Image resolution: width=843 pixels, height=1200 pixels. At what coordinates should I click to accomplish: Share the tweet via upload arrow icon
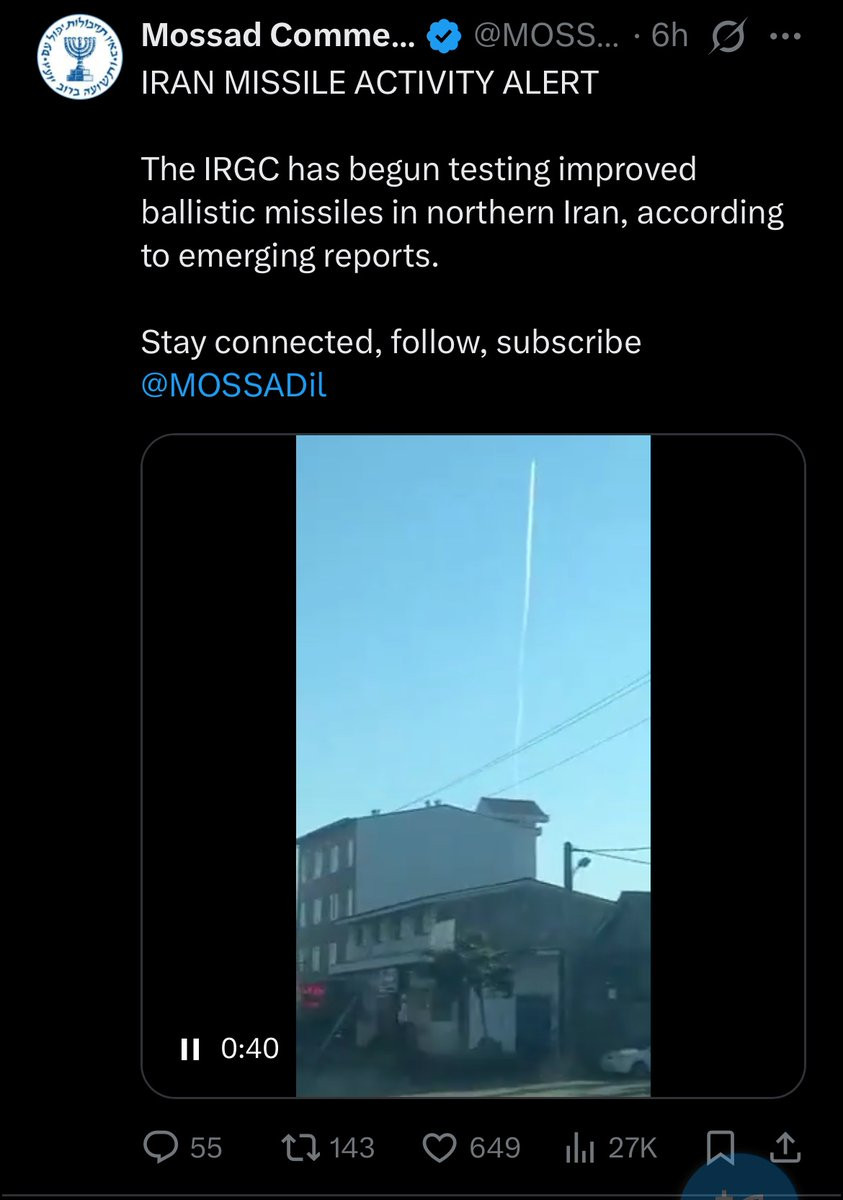pyautogui.click(x=786, y=1146)
